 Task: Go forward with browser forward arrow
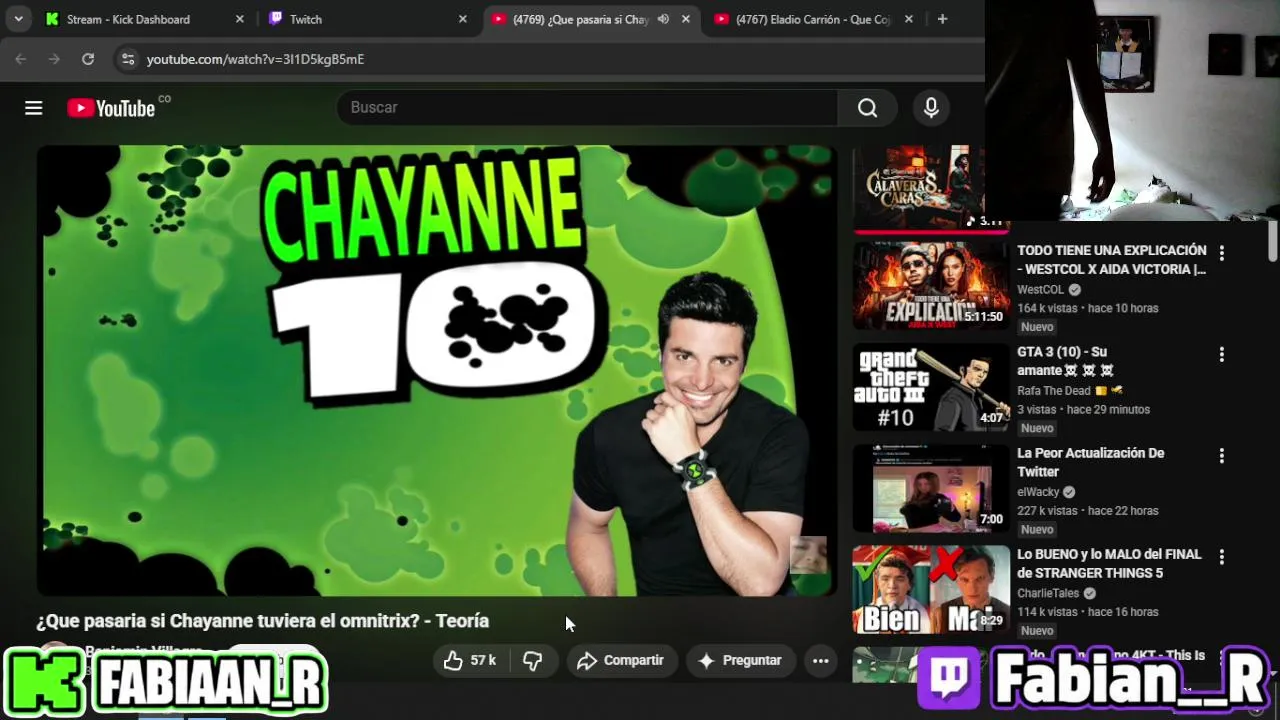tap(54, 59)
